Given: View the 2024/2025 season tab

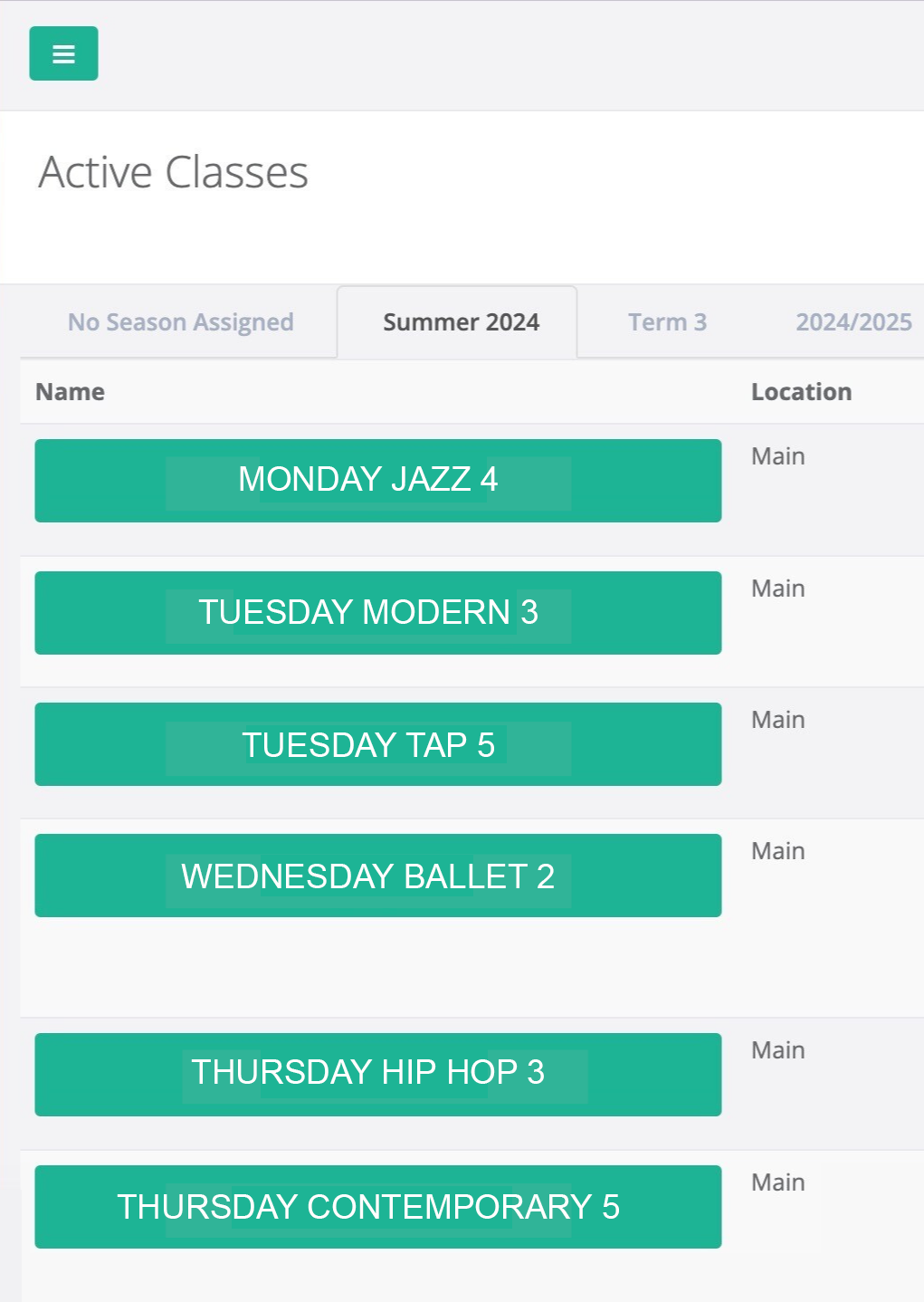Looking at the screenshot, I should [853, 321].
